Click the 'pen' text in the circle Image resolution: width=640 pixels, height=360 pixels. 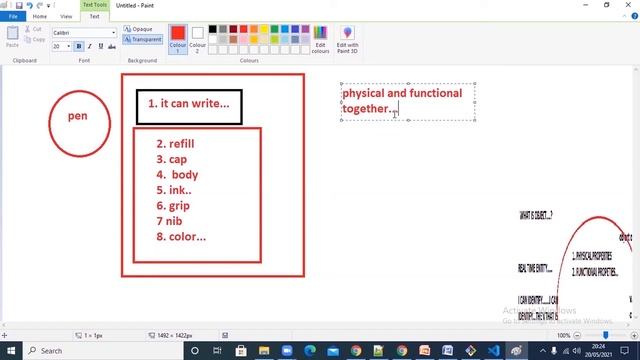click(x=78, y=116)
